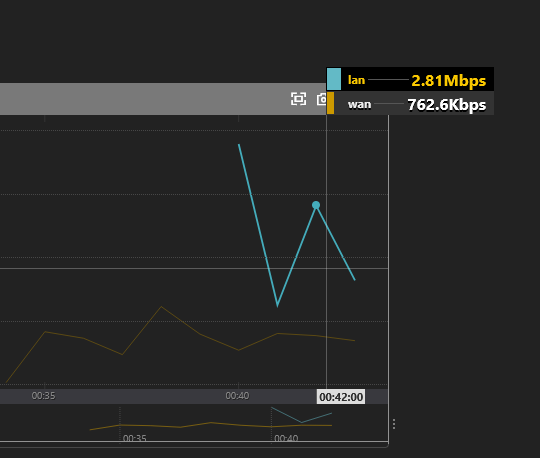Click the lan value 2.81Mbps
Viewport: 540px width, 458px height.
pos(448,81)
